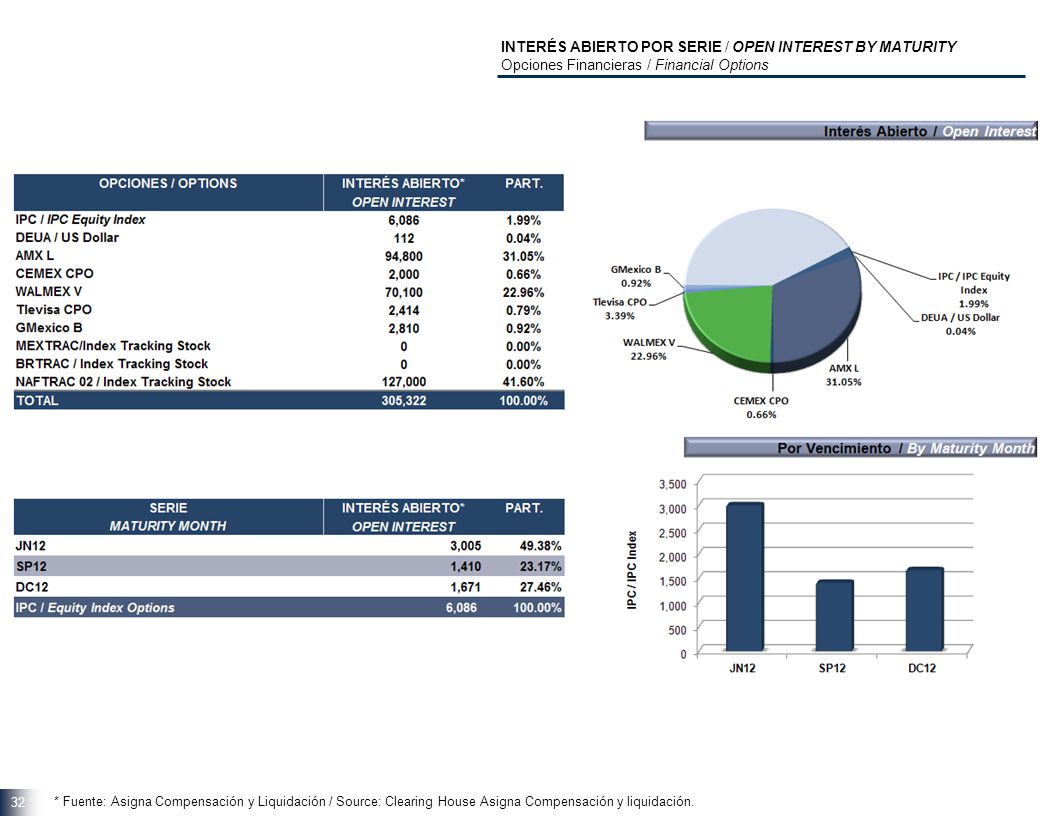Click the 'GMexico B 0.92%' pie label
This screenshot has height=816, width=1054.
pyautogui.click(x=635, y=276)
